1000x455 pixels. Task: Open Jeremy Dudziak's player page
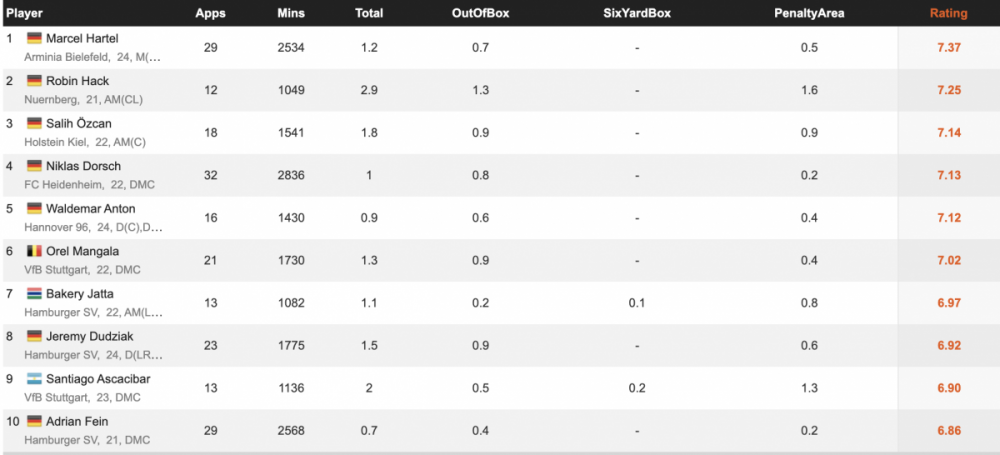pyautogui.click(x=91, y=337)
